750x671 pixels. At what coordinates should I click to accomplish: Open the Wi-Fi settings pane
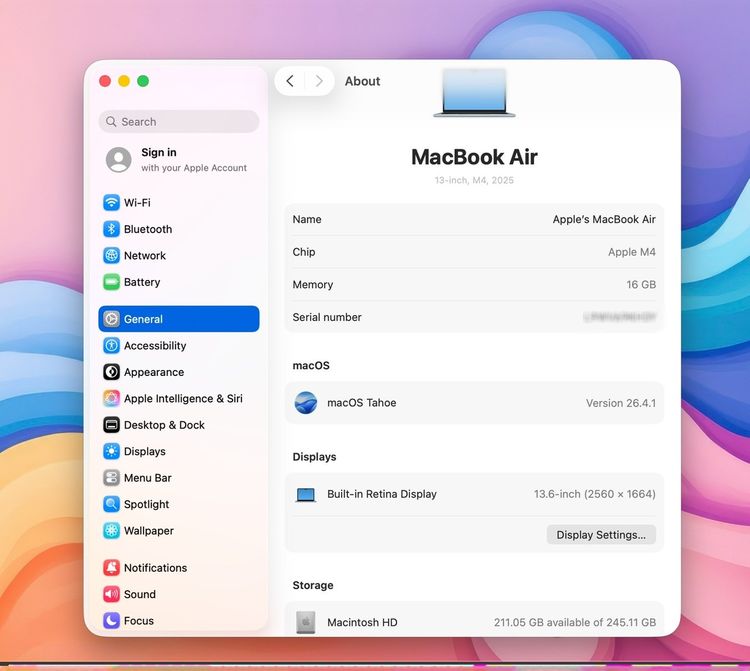(179, 202)
